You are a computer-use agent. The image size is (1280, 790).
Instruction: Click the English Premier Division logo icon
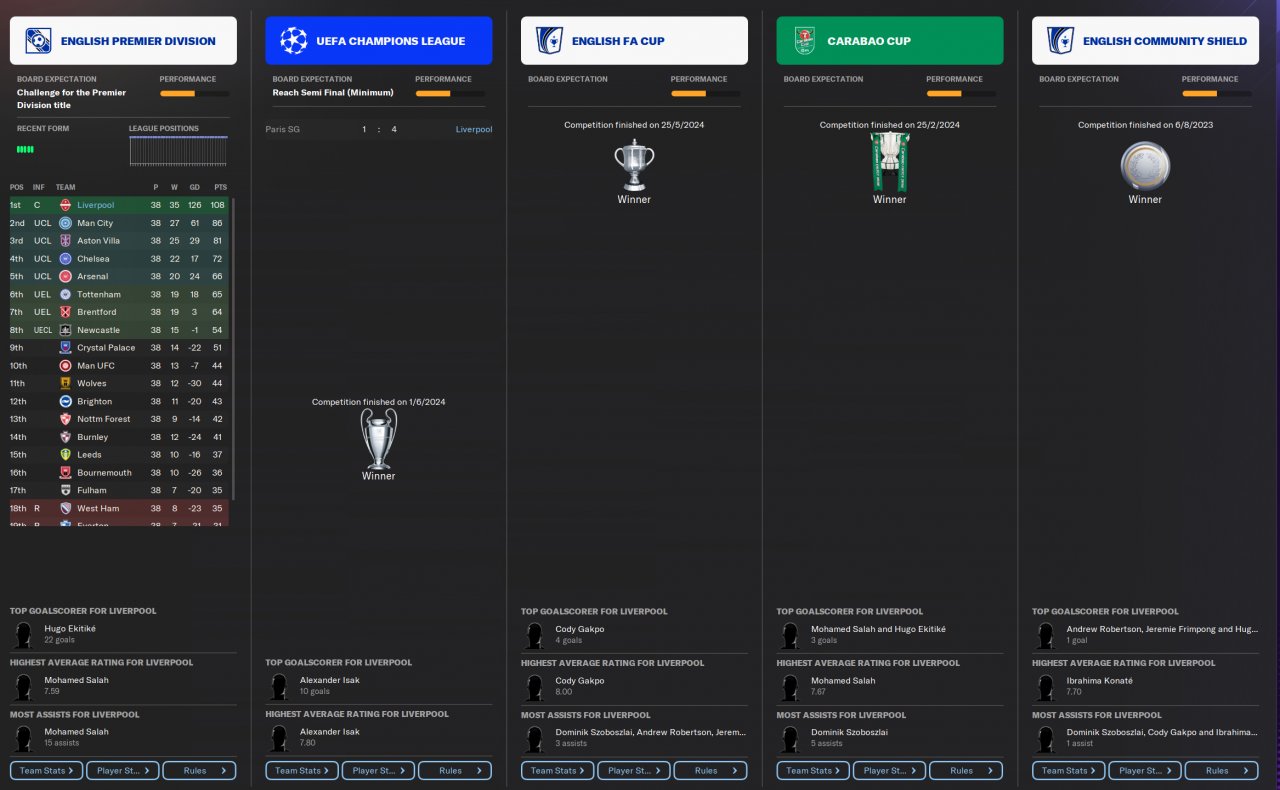pos(38,41)
